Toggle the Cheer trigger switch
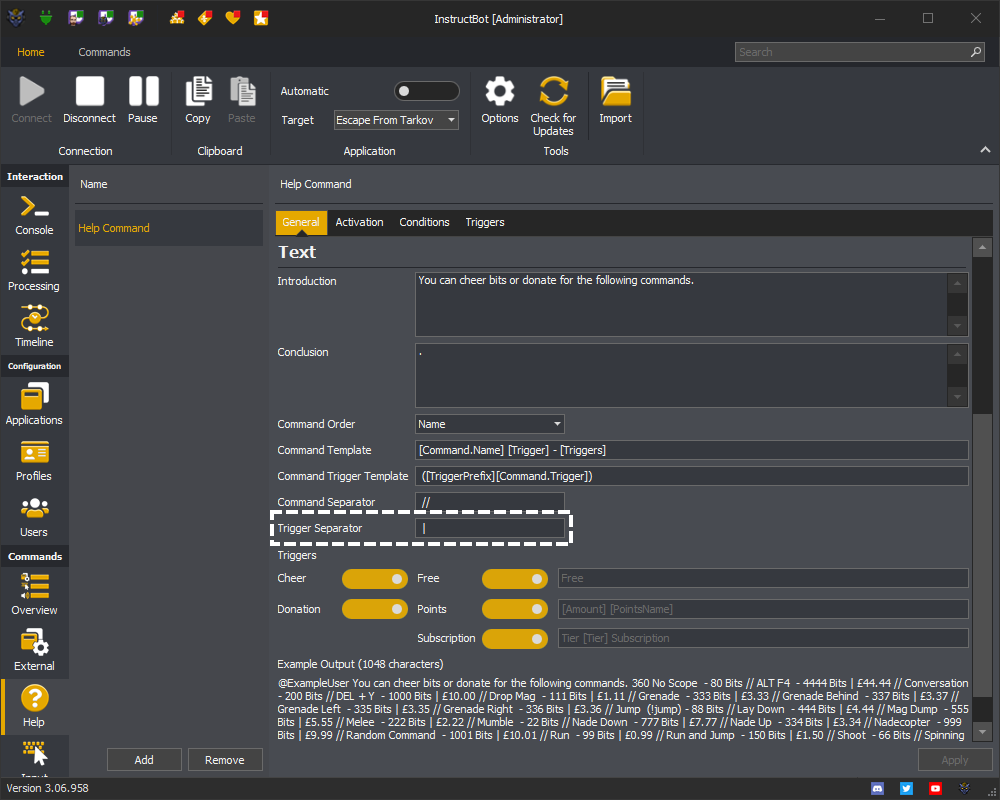Screen dimensions: 1000x800 click(x=374, y=579)
